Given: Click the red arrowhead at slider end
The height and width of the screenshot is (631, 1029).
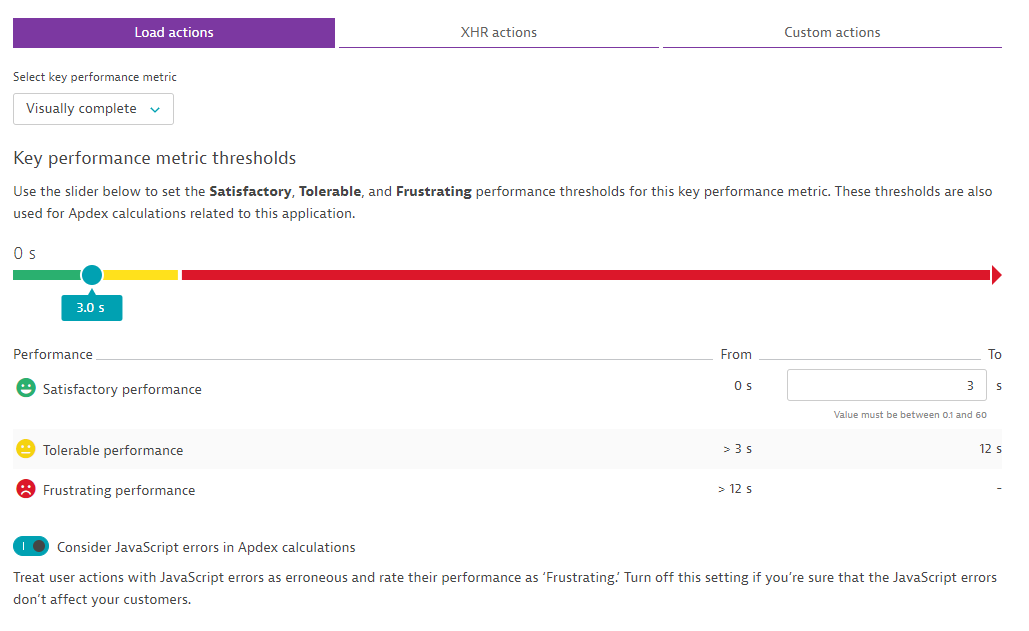Looking at the screenshot, I should coord(996,275).
